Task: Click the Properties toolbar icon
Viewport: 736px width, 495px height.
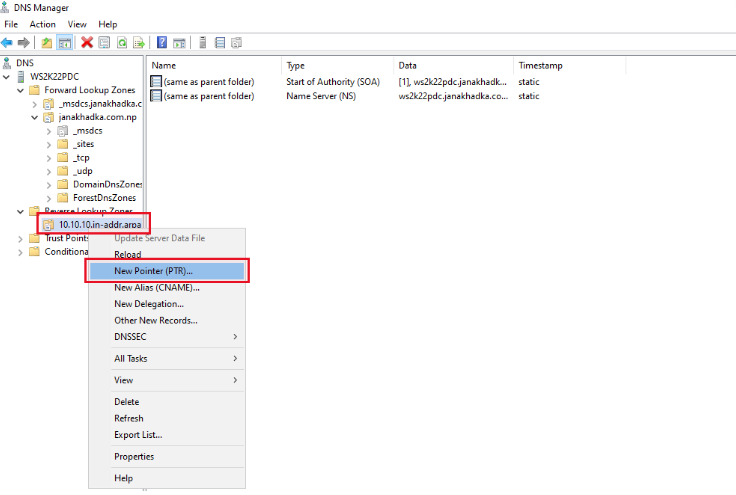Action: [x=104, y=42]
